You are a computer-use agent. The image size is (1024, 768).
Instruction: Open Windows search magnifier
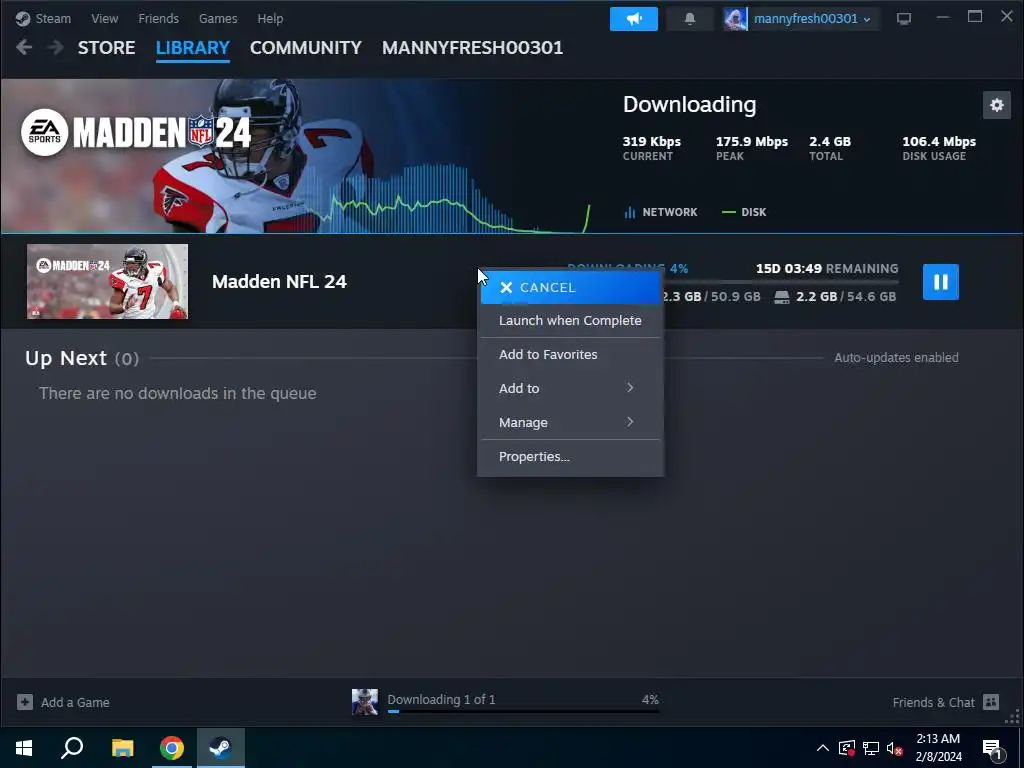pyautogui.click(x=72, y=748)
